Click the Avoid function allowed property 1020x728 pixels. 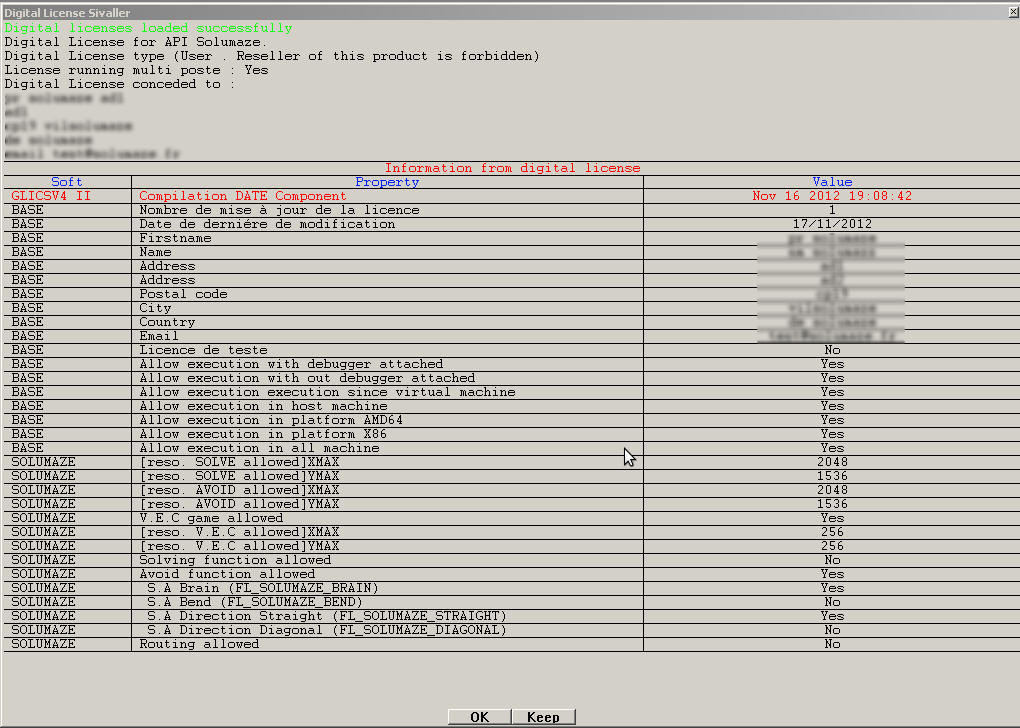coord(227,574)
